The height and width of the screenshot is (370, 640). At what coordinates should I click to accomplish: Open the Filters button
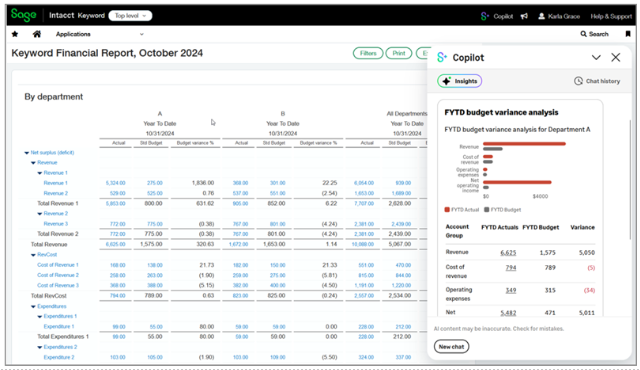(368, 53)
